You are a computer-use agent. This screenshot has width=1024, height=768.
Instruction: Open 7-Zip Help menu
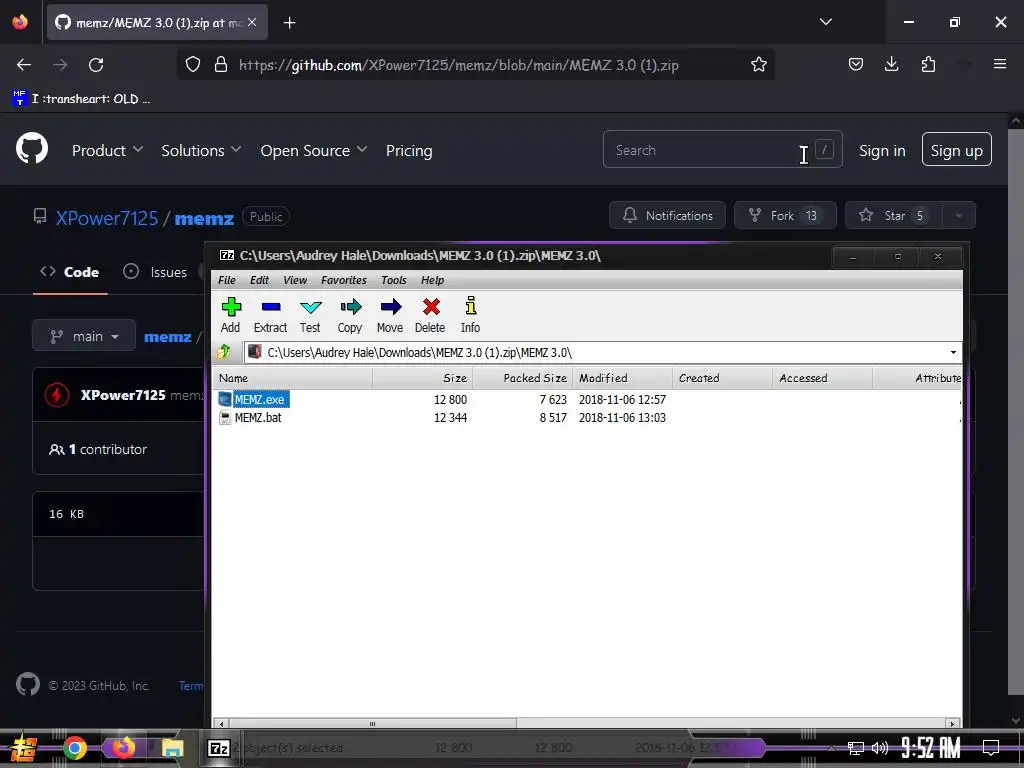pos(432,280)
